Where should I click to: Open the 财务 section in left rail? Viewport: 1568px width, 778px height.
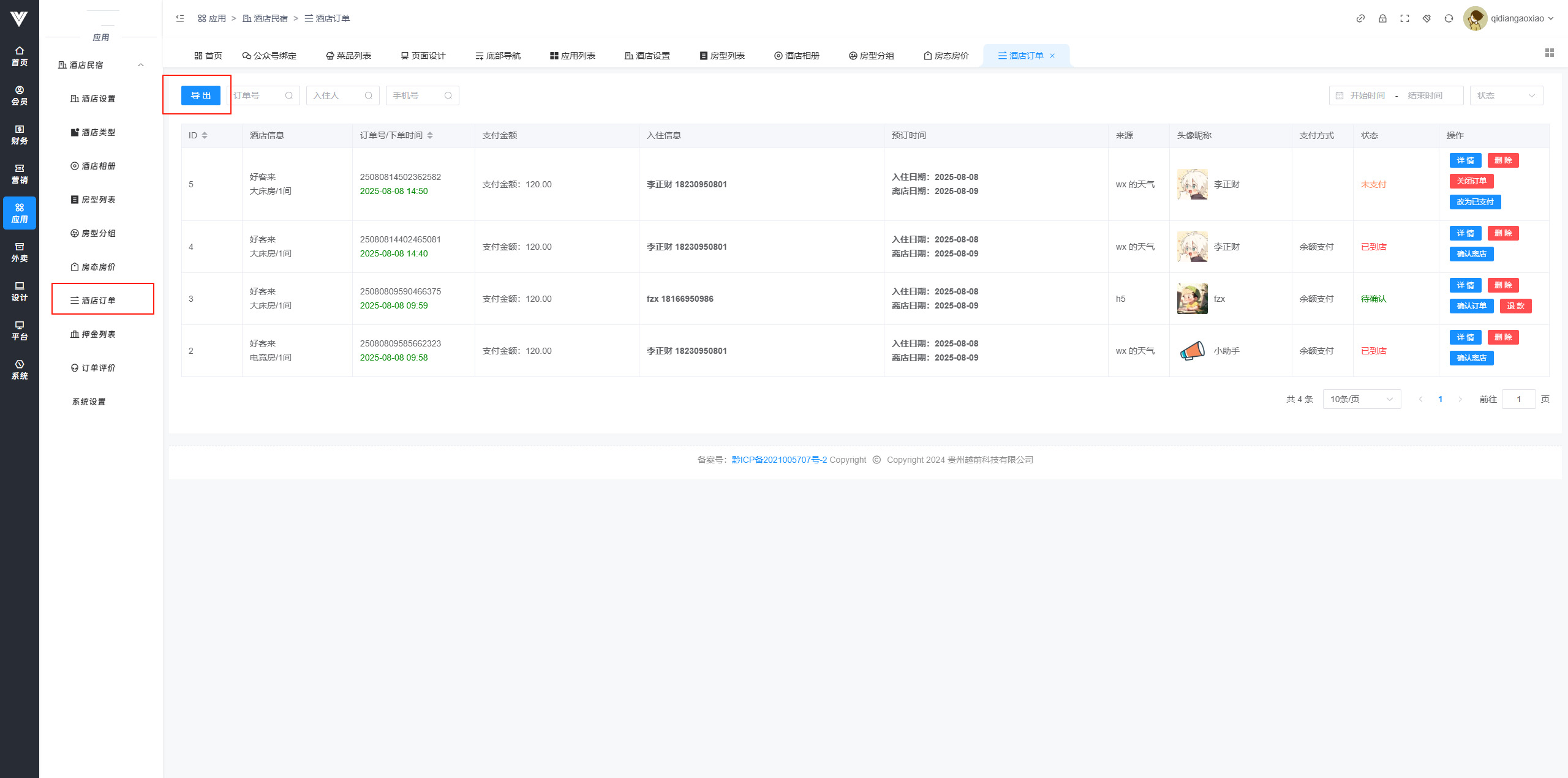click(x=20, y=135)
